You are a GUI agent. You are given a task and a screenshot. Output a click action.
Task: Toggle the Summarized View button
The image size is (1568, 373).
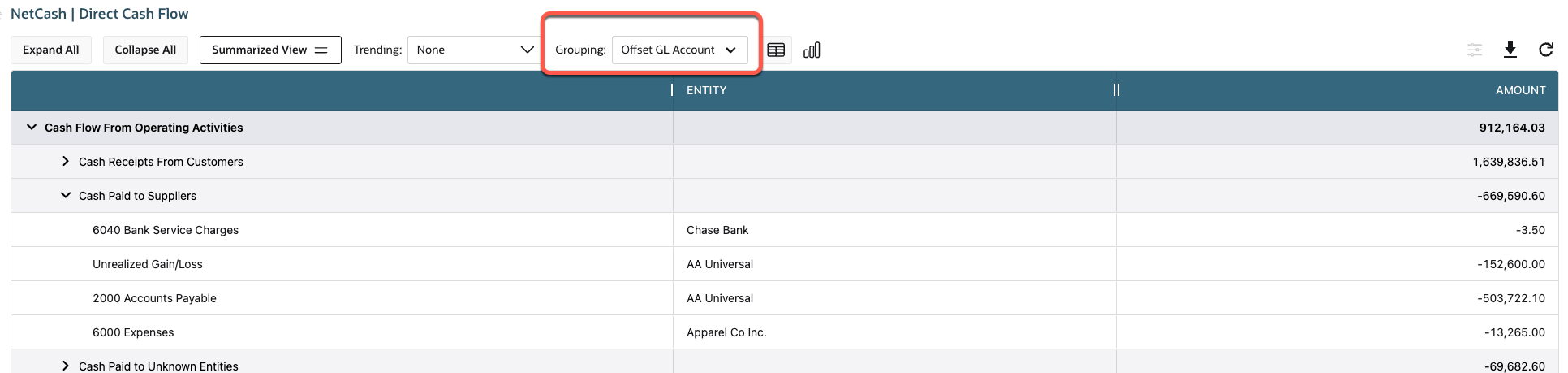tap(269, 50)
